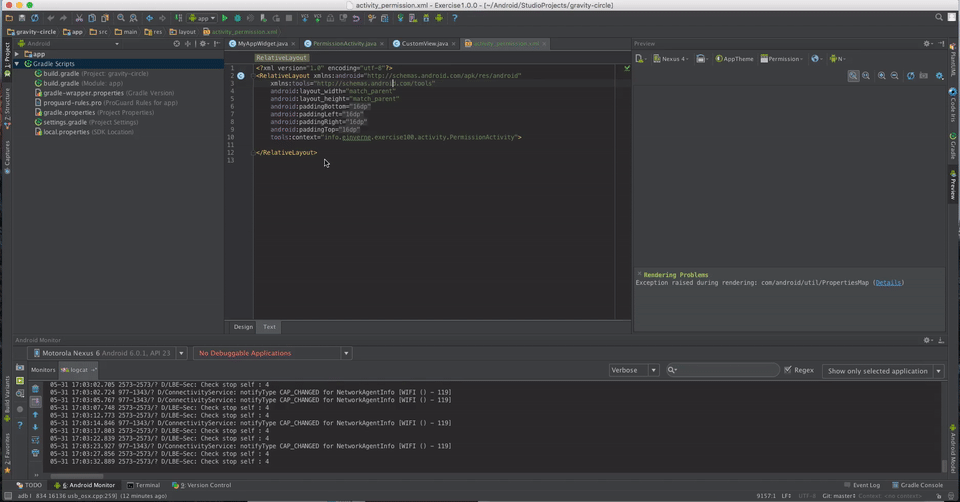Switch to the Design tab
The width and height of the screenshot is (960, 502).
click(243, 327)
